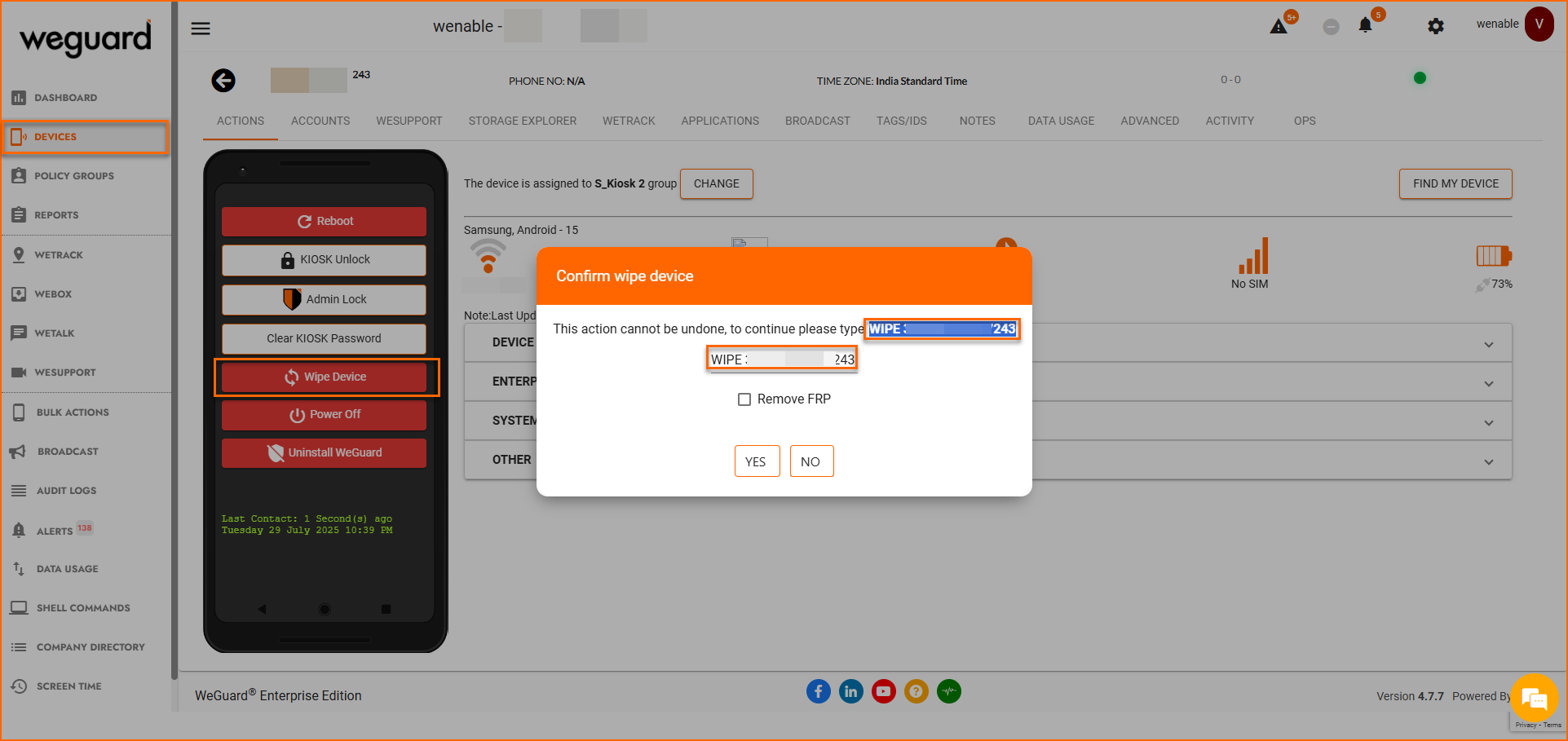Switch to the NOTES tab
The image size is (1568, 741).
(978, 121)
